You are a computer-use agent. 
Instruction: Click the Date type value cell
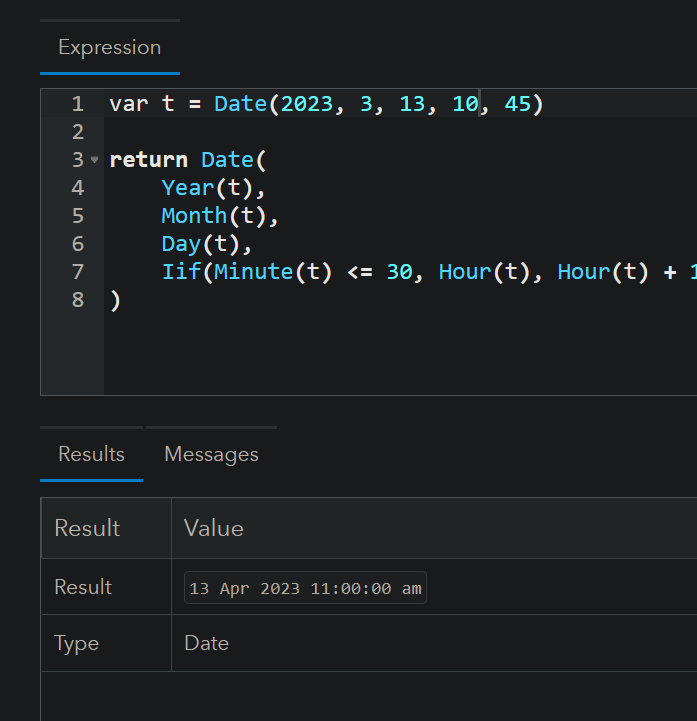pos(207,643)
